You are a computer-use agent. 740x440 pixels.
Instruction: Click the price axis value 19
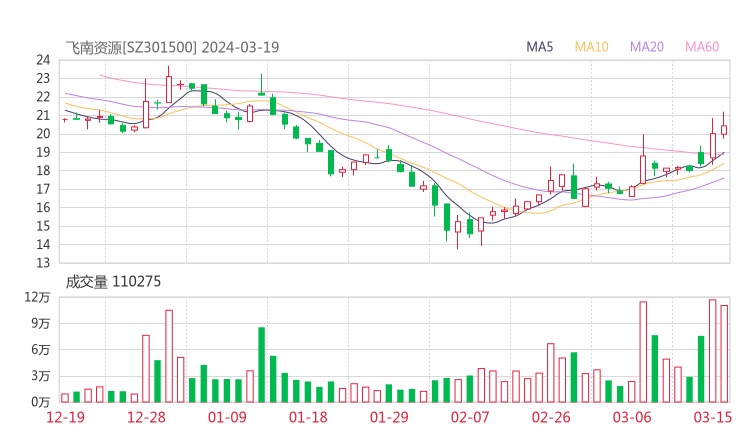pyautogui.click(x=43, y=152)
